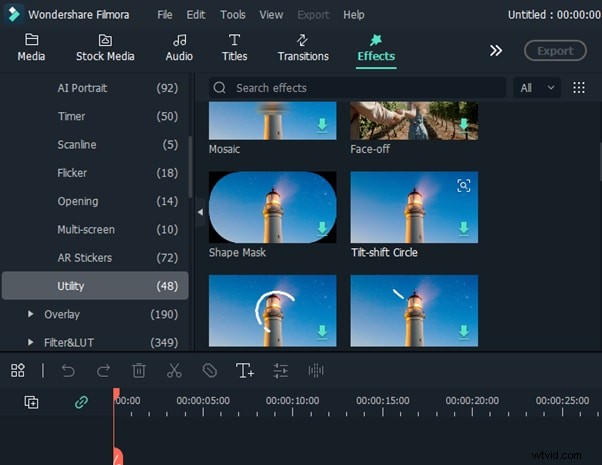This screenshot has height=465, width=602.
Task: Select Multi-screen category
Action: coord(95,229)
